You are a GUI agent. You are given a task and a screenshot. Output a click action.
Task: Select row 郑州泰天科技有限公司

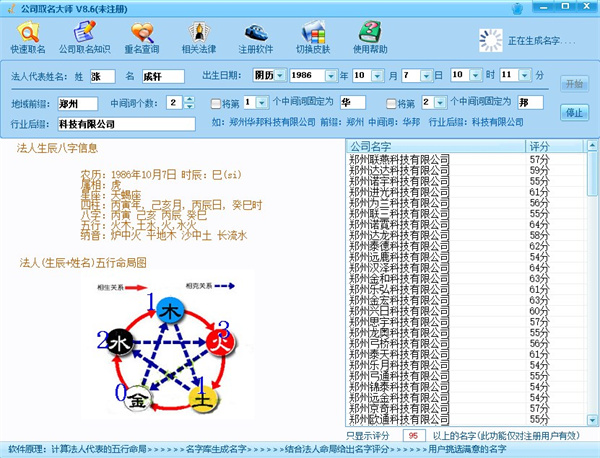click(466, 354)
